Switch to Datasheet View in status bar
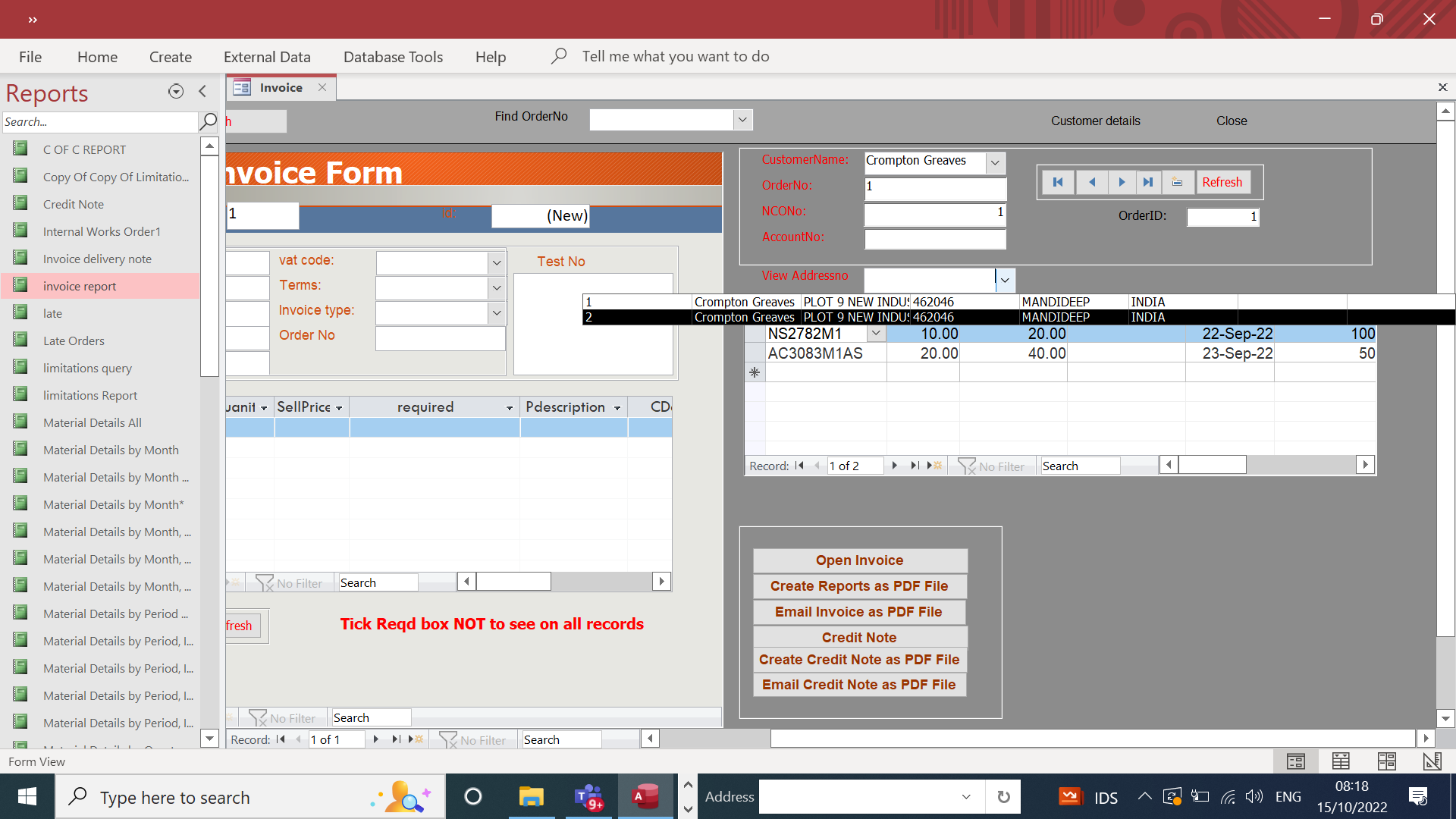 click(x=1341, y=761)
